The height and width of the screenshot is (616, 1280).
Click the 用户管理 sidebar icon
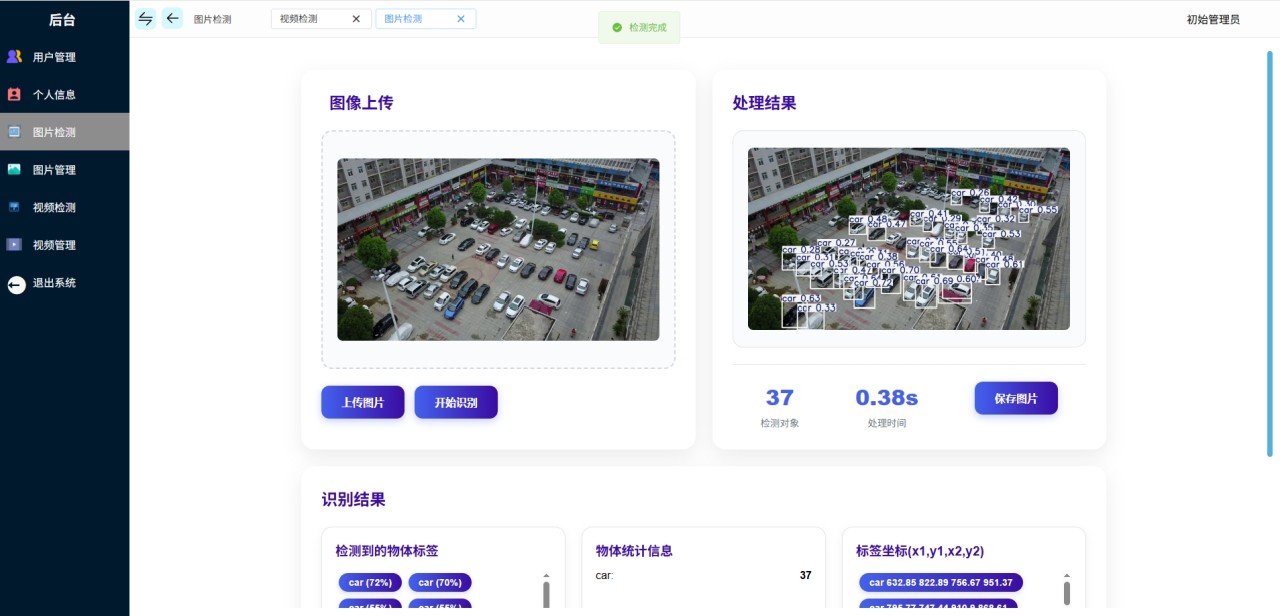[14, 57]
